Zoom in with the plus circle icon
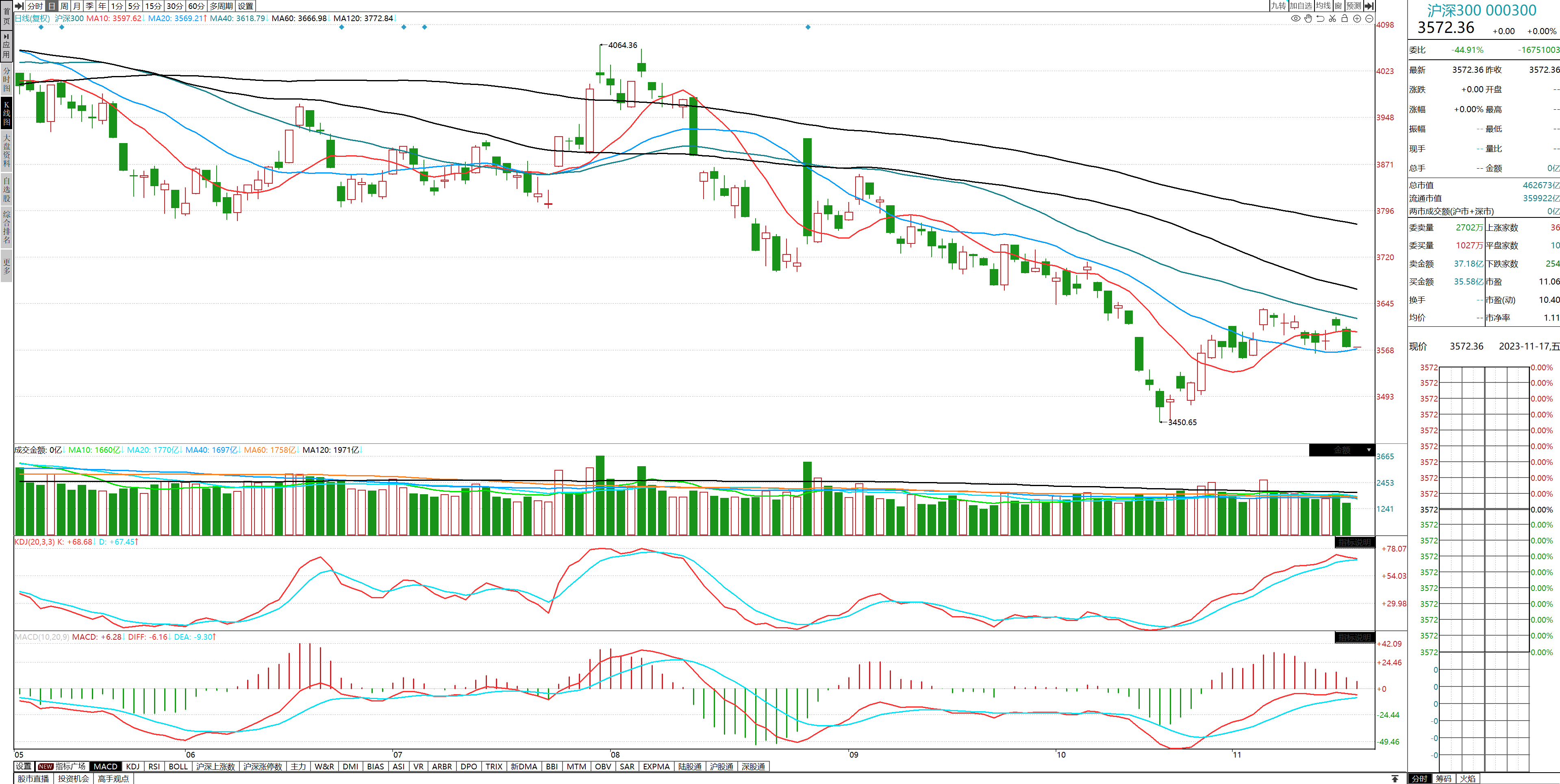 coord(1357,19)
